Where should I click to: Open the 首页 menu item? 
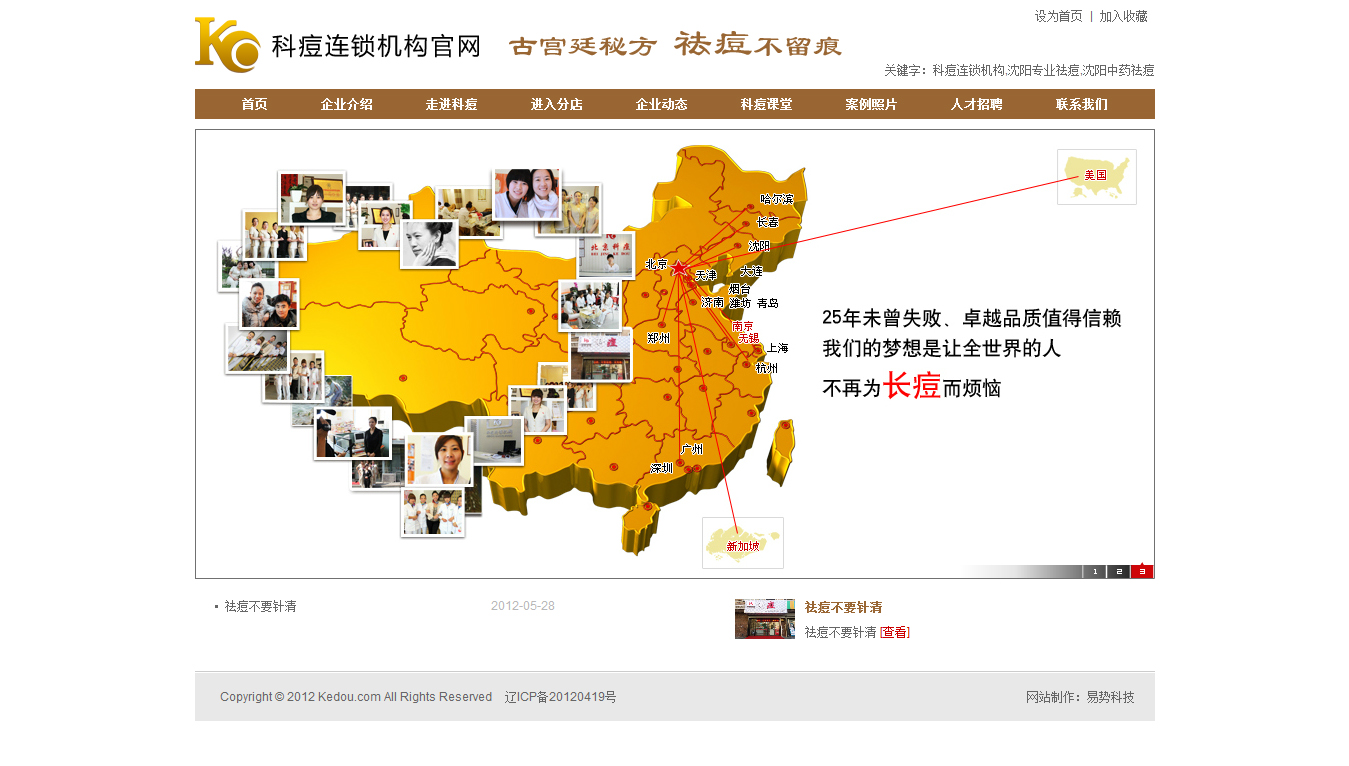pos(254,104)
